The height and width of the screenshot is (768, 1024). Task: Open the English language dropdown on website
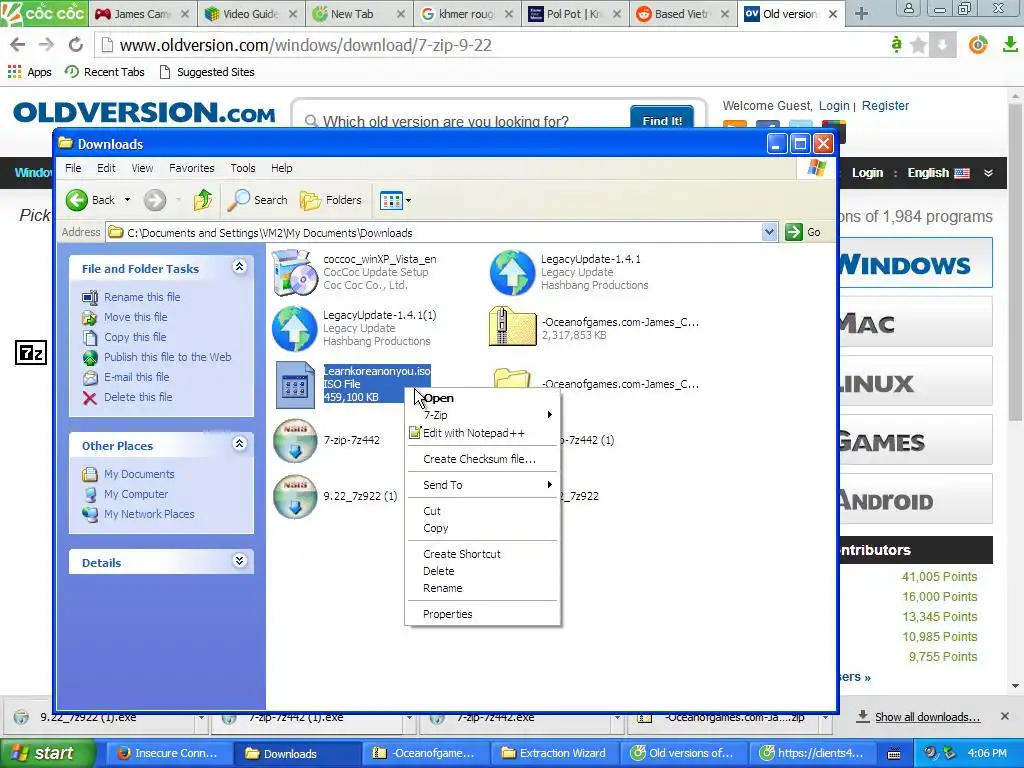tap(950, 173)
